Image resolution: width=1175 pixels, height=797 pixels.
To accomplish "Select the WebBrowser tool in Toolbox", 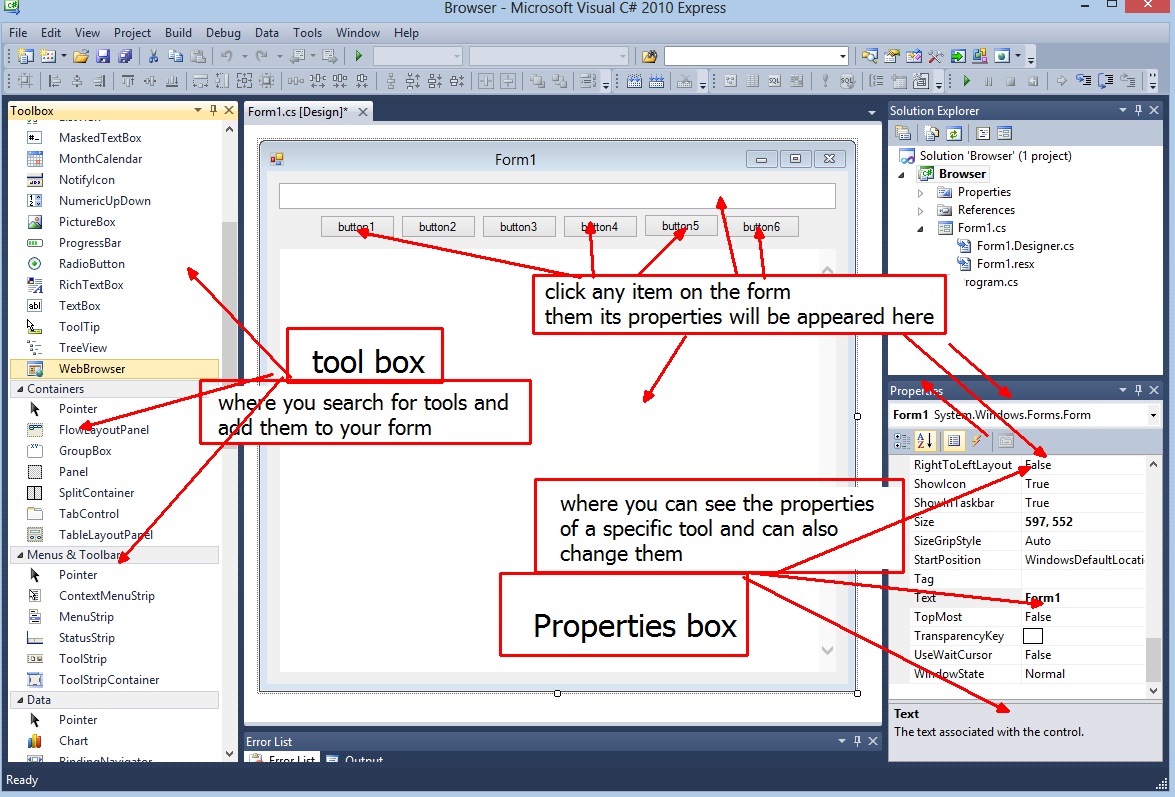I will tap(115, 369).
